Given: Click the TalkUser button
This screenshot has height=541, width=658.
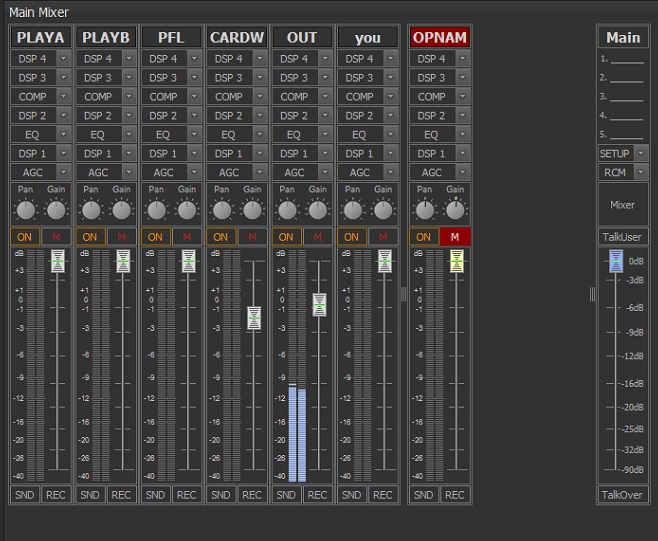Looking at the screenshot, I should point(623,237).
